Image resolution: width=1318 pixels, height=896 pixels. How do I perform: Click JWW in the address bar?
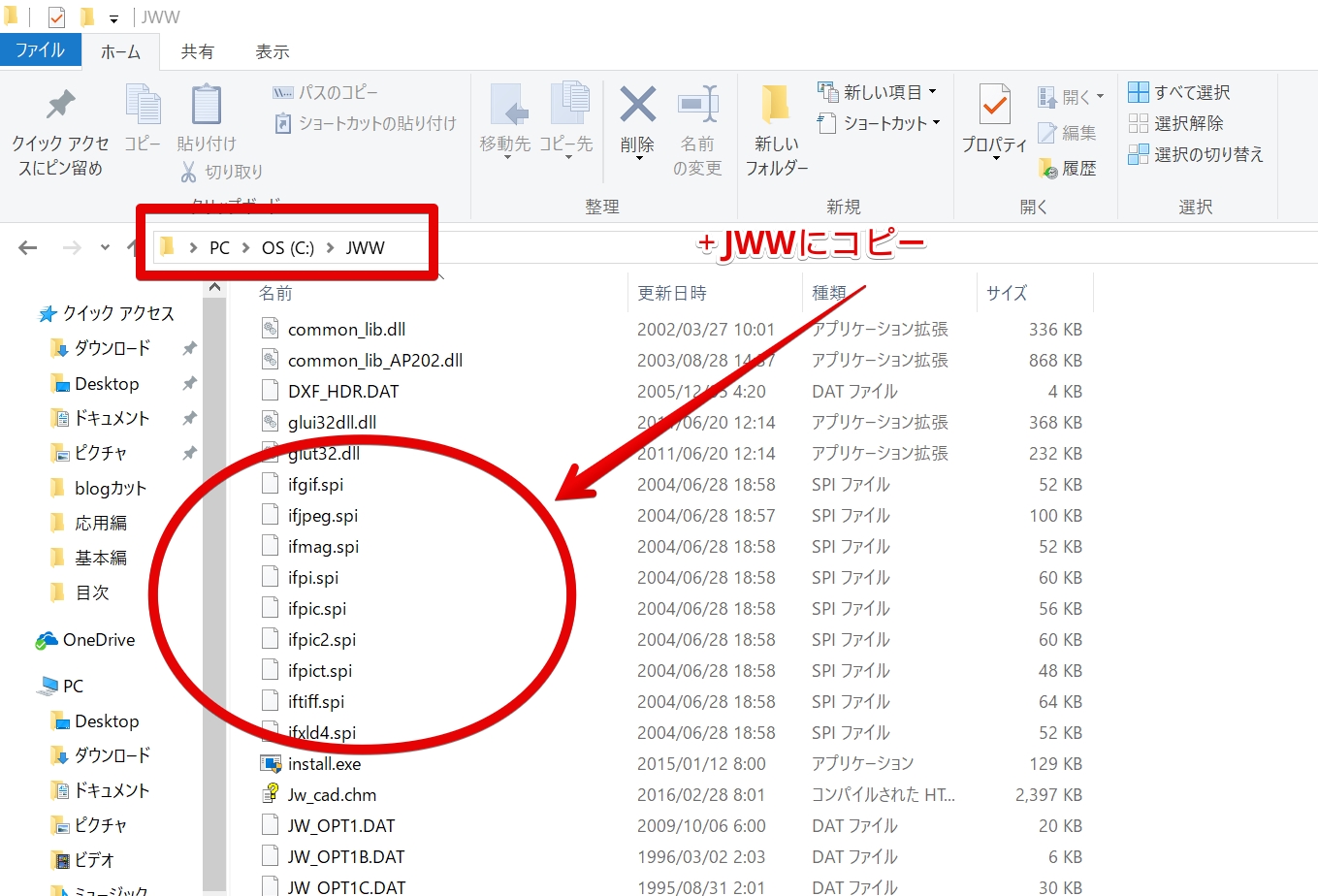(366, 248)
